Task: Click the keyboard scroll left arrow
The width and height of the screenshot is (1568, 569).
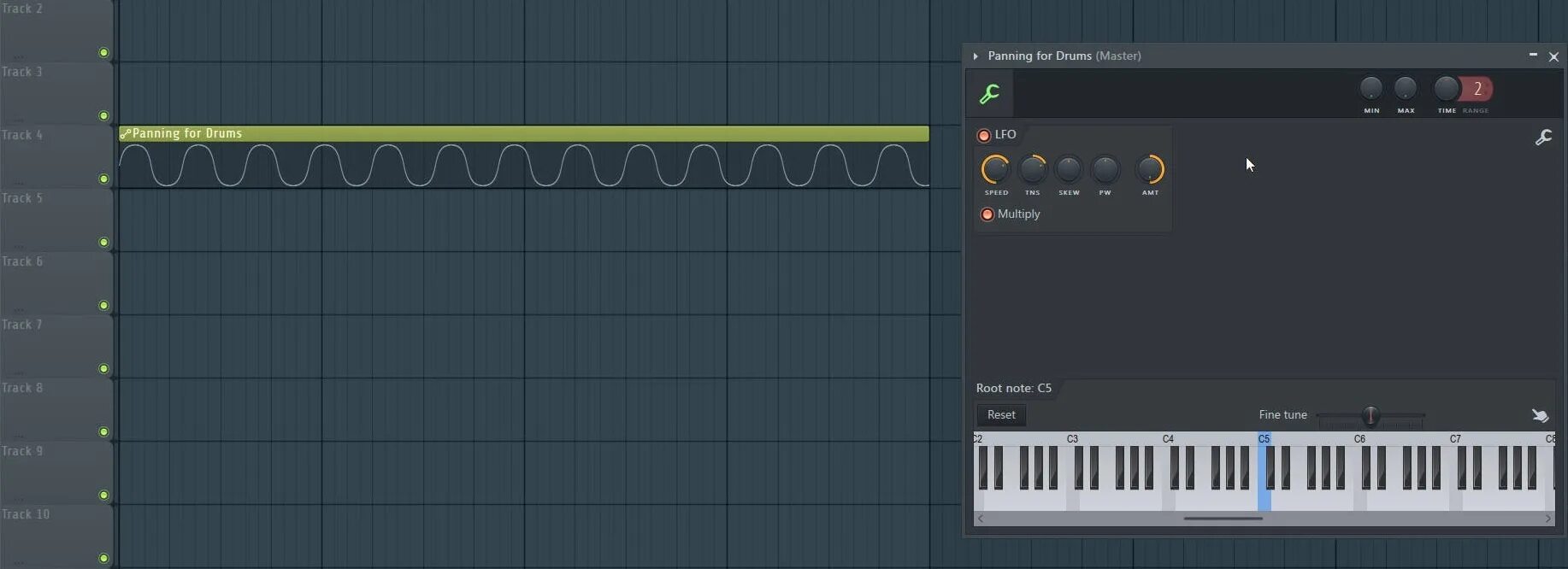Action: tap(981, 519)
